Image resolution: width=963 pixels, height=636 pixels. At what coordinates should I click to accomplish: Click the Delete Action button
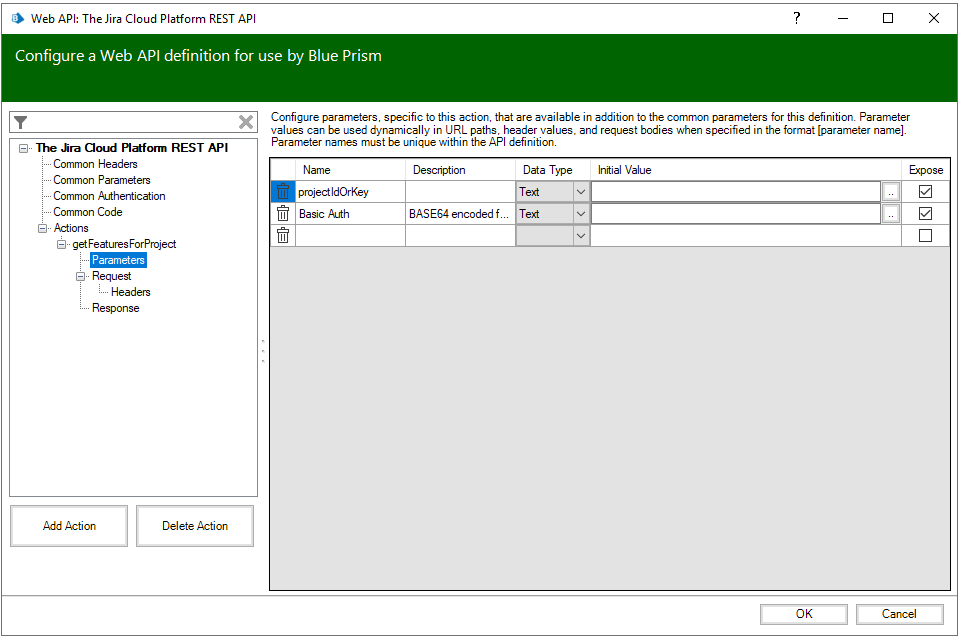click(195, 526)
